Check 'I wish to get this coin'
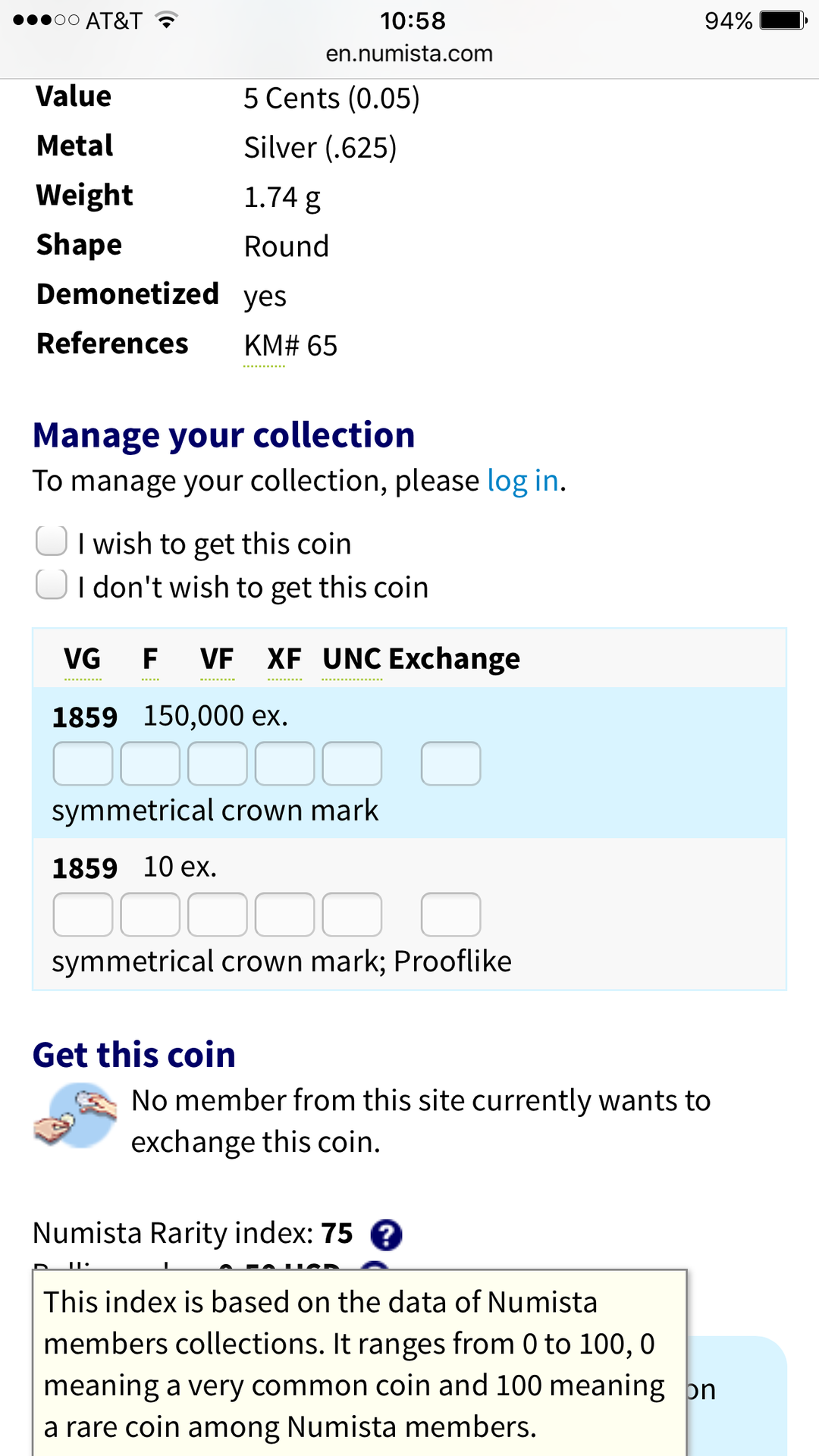Image resolution: width=819 pixels, height=1456 pixels. click(52, 541)
